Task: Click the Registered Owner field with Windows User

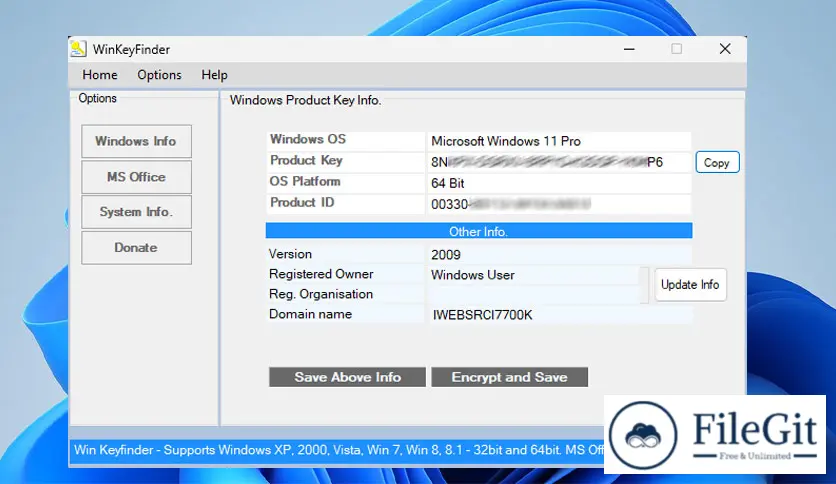Action: coord(534,275)
